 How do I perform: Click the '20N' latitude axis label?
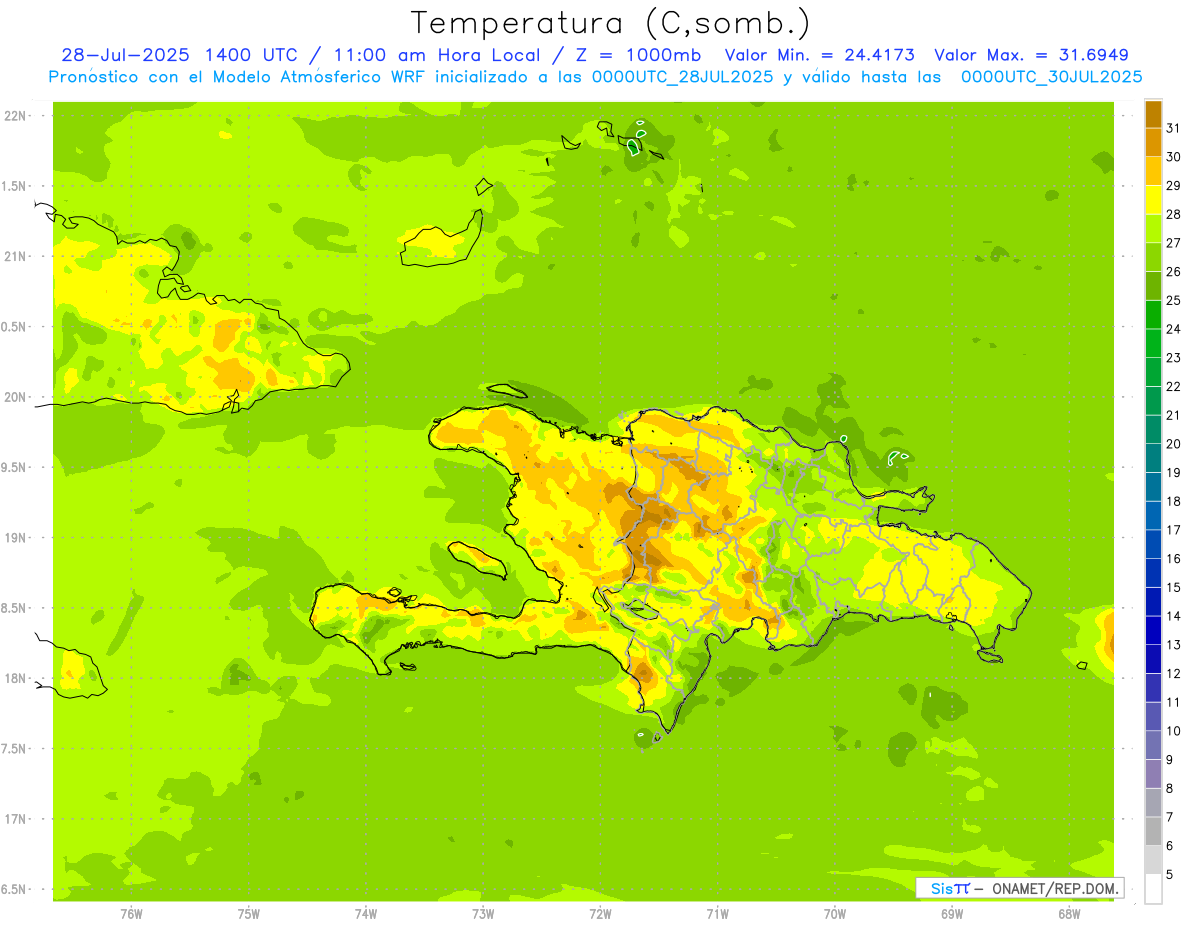[x=16, y=397]
